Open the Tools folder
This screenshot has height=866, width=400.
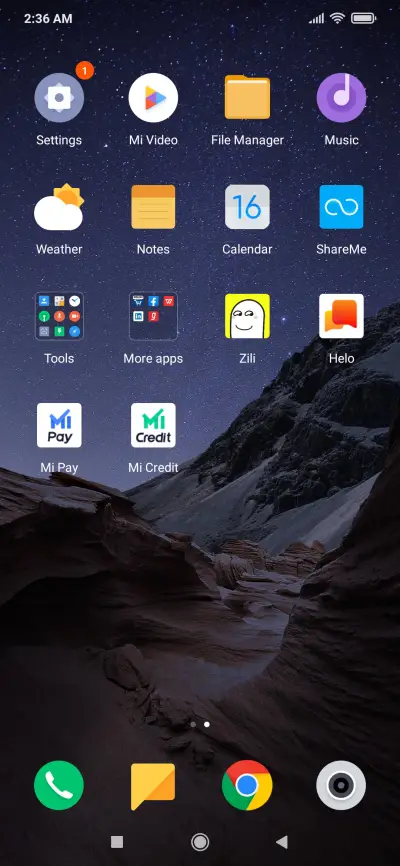(x=59, y=316)
